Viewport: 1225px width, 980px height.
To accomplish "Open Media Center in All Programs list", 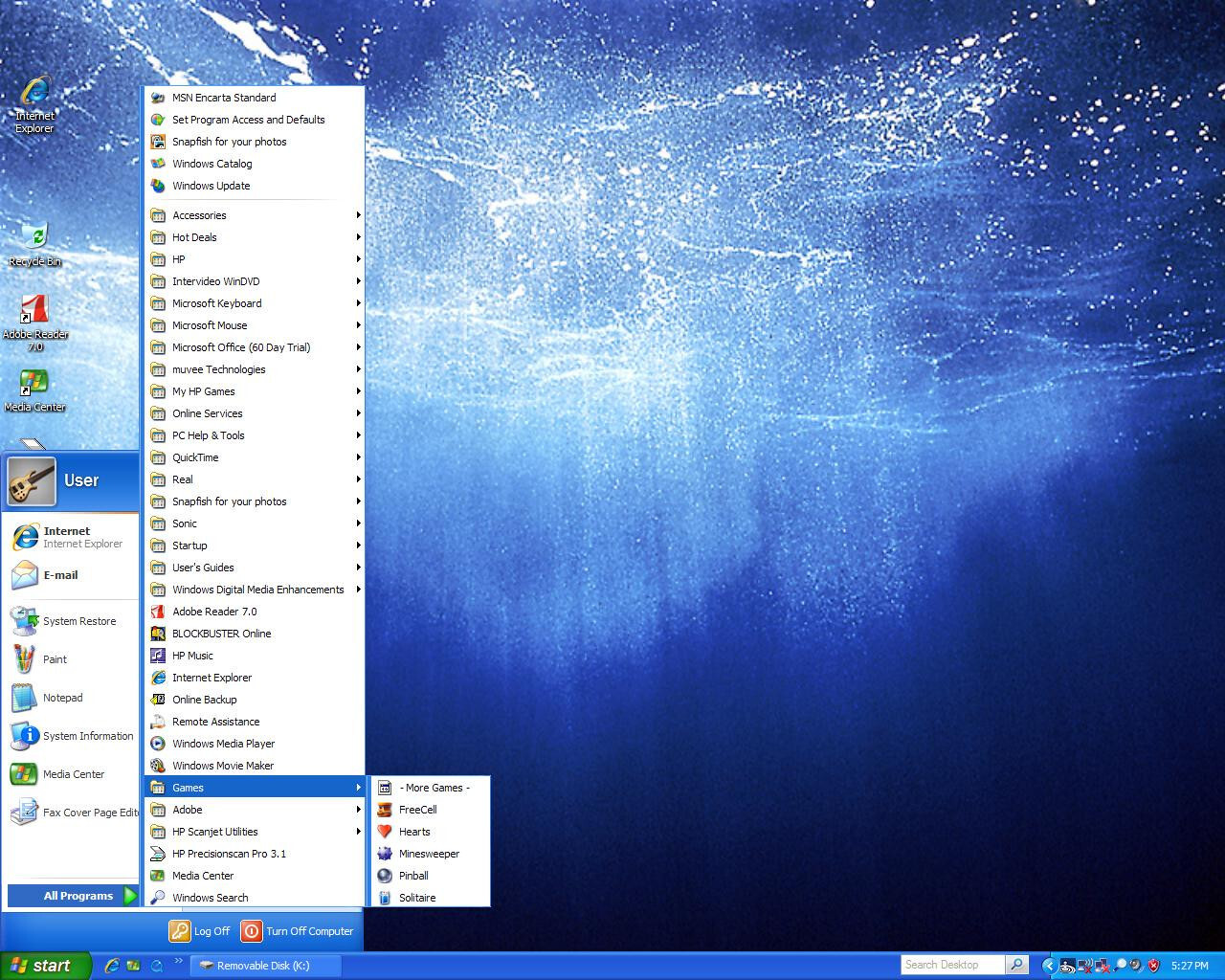I will (255, 876).
